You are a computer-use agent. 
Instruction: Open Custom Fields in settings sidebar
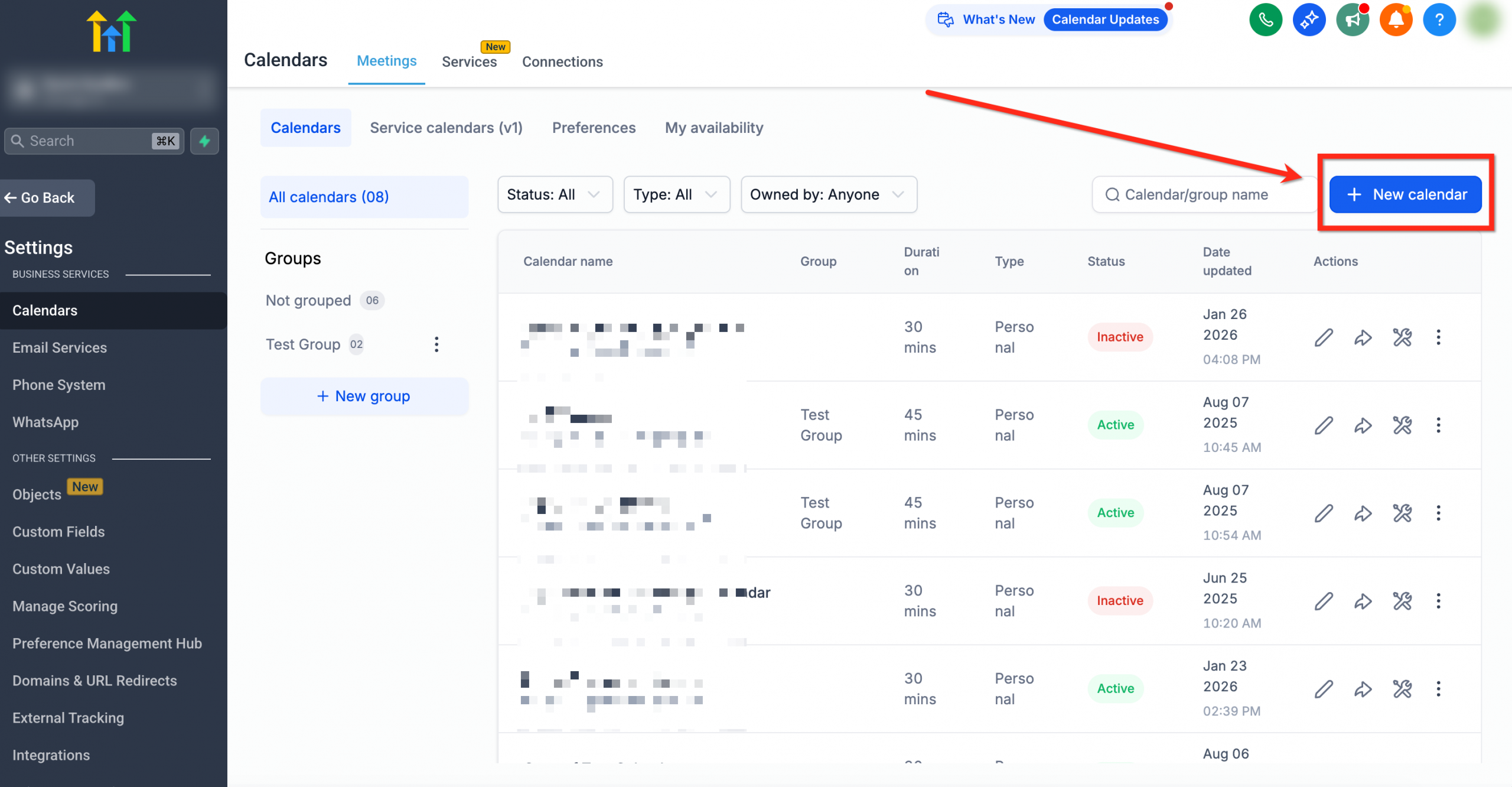58,532
